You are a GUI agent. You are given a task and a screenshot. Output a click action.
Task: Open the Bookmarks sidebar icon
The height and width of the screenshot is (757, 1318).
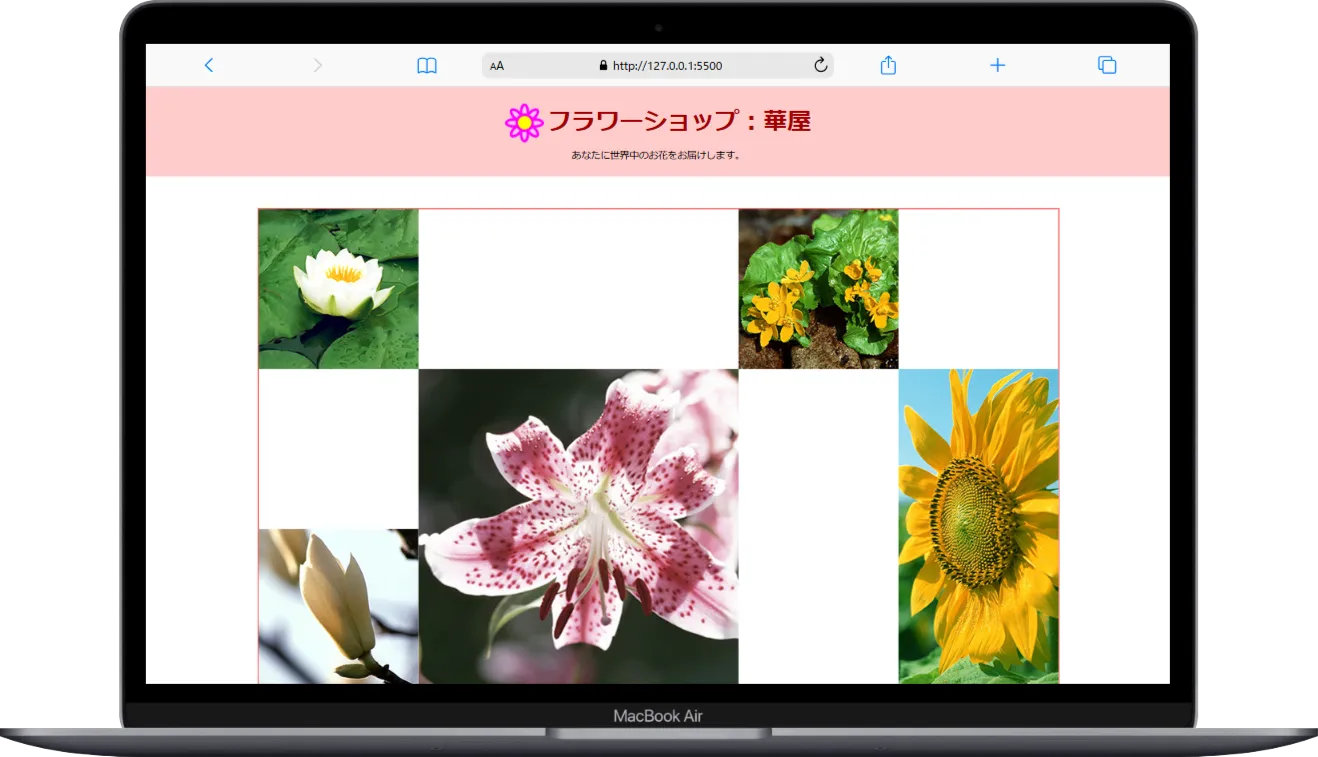coord(426,65)
